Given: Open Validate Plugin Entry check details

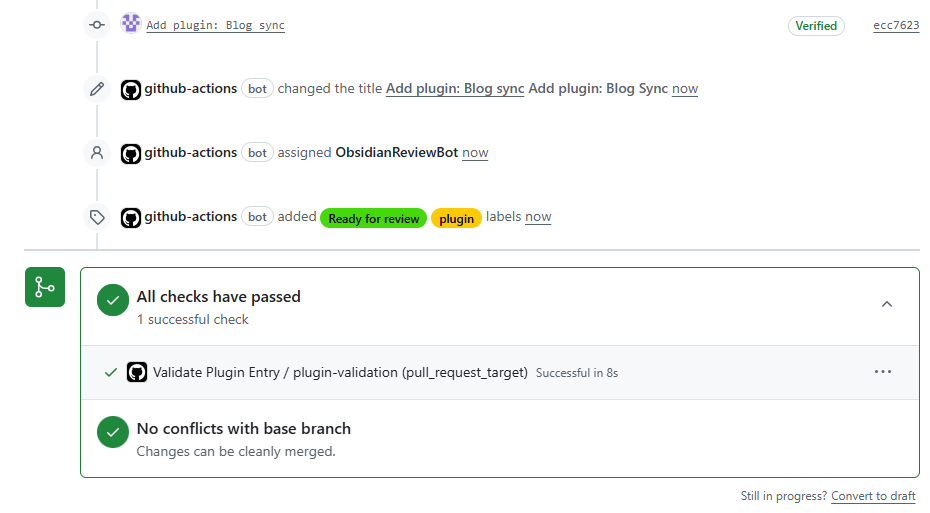Looking at the screenshot, I should (x=340, y=372).
